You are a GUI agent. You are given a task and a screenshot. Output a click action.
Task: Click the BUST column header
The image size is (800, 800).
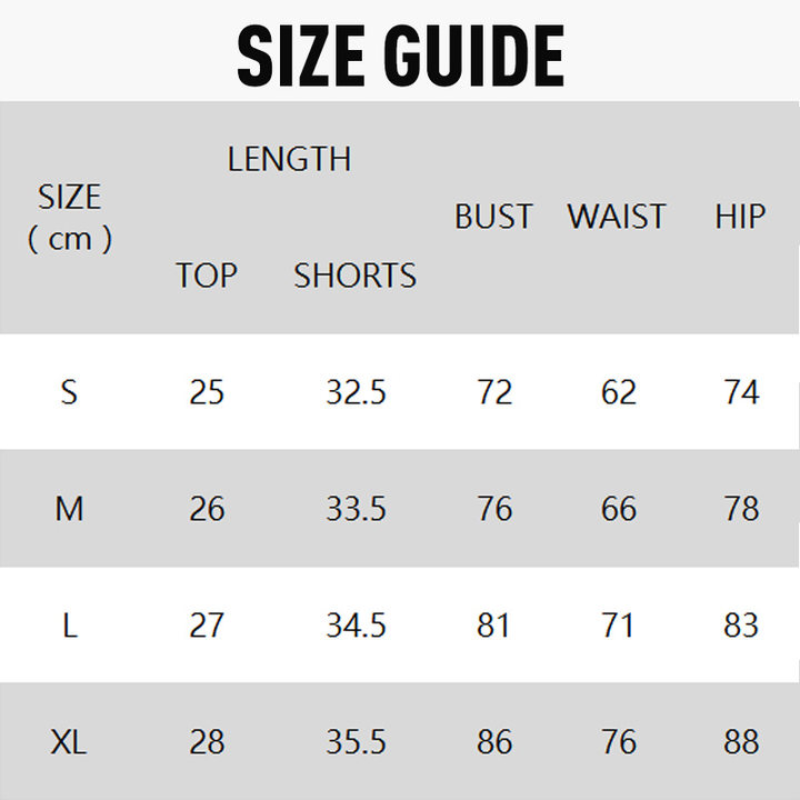tap(494, 217)
